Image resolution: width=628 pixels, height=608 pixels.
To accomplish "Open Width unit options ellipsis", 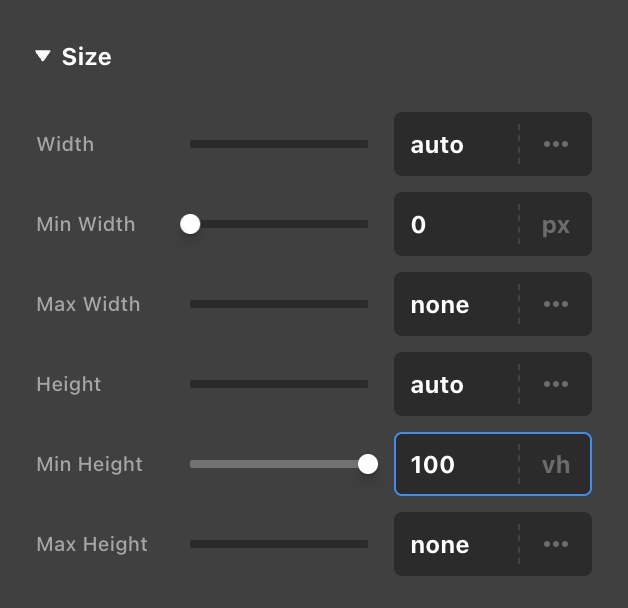I will (555, 144).
